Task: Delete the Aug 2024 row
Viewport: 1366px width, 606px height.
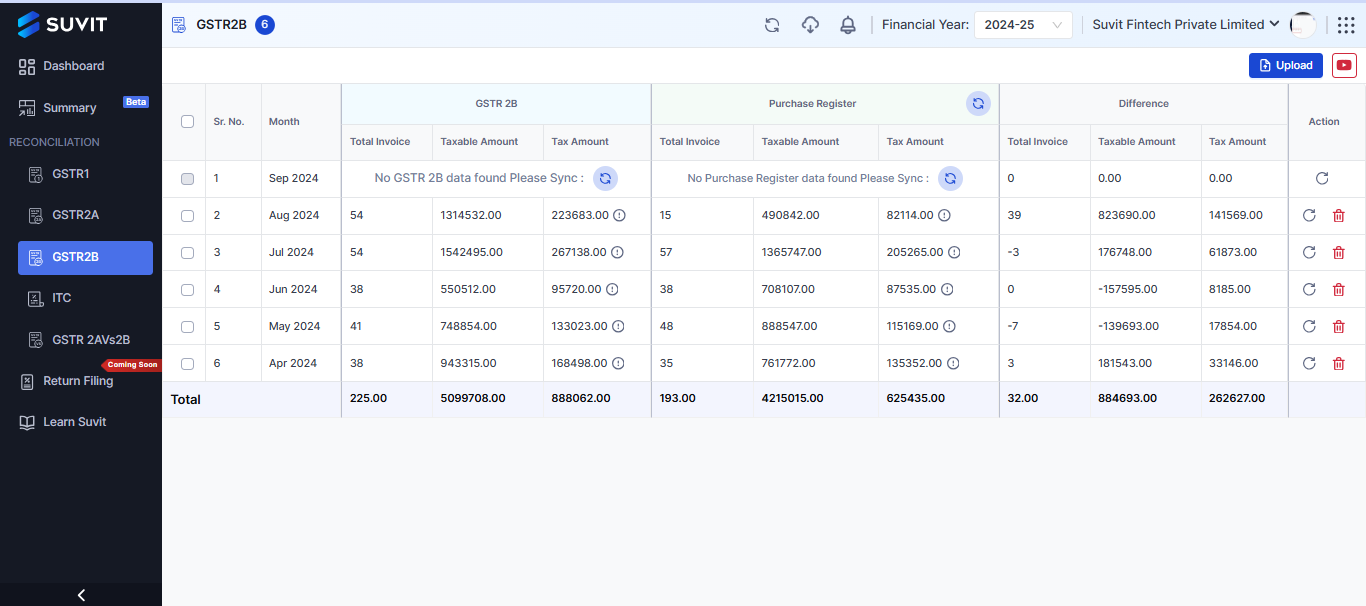Action: click(1338, 215)
